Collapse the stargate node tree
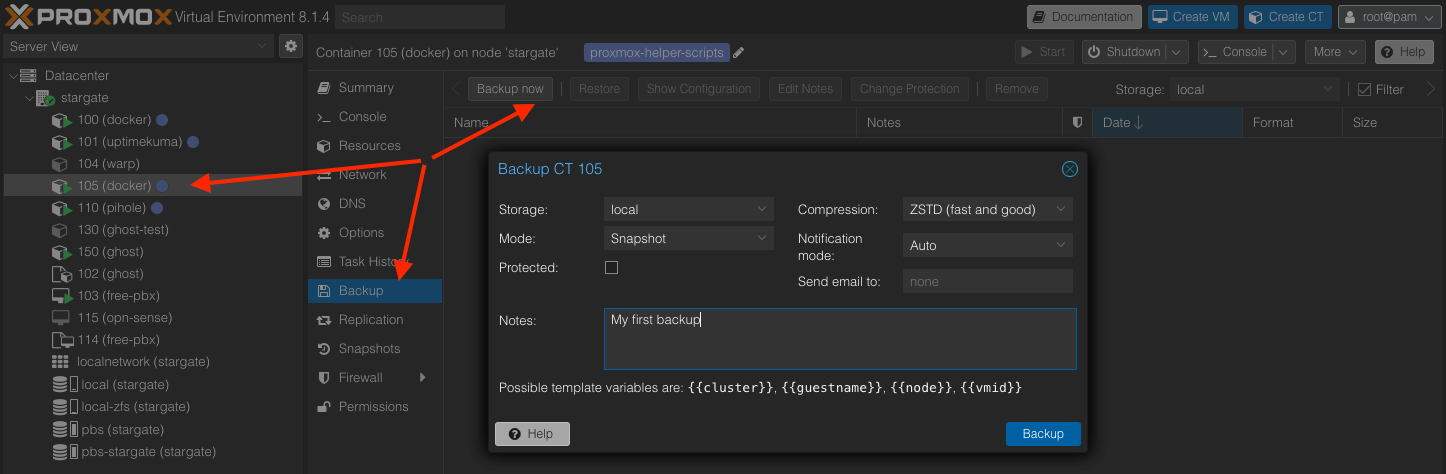Screen dimensions: 1446x474 (28, 98)
